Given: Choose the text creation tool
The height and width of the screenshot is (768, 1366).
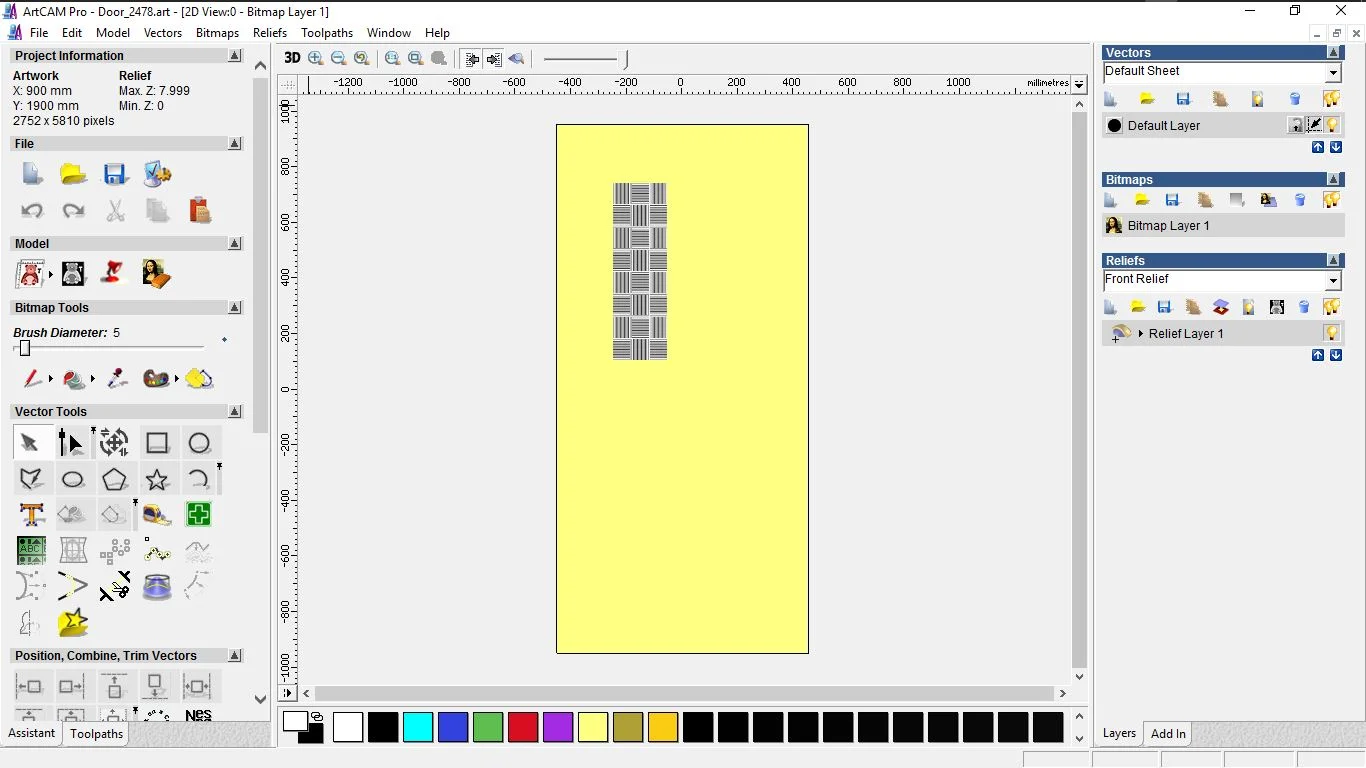Looking at the screenshot, I should click(x=32, y=515).
